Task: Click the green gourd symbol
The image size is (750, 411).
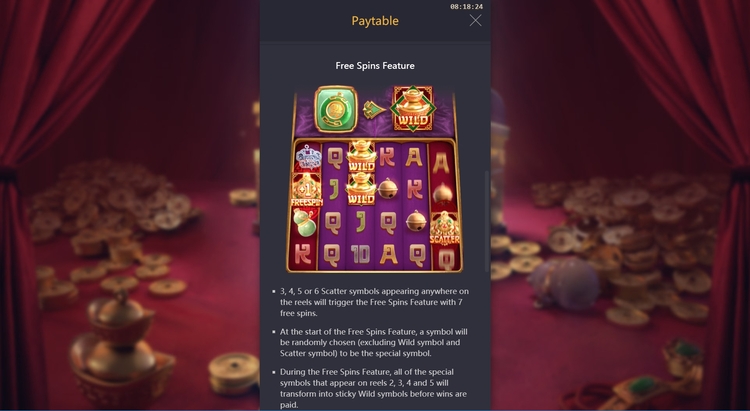Action: [x=305, y=223]
